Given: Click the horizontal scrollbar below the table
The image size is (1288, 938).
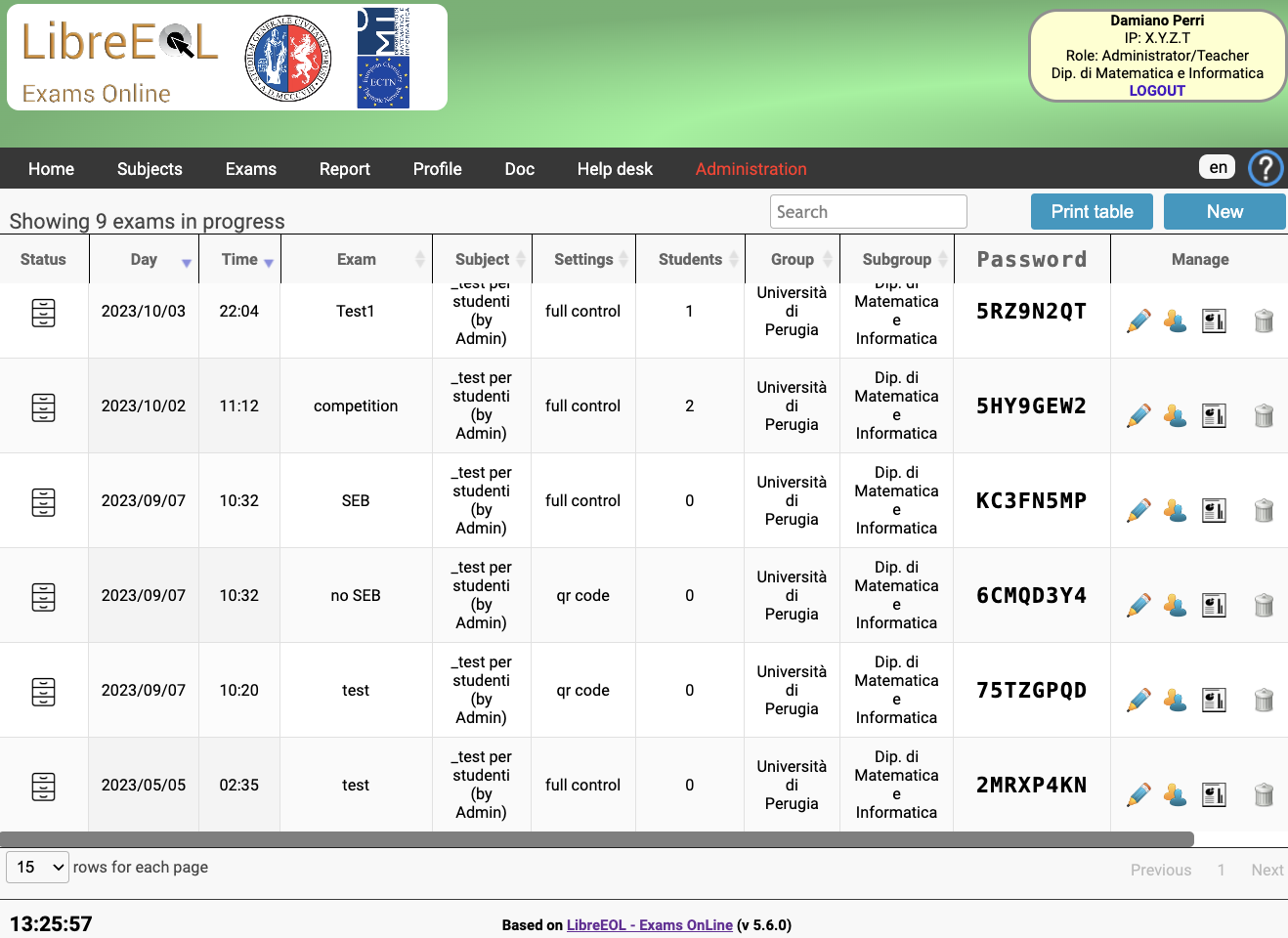Looking at the screenshot, I should pyautogui.click(x=596, y=839).
